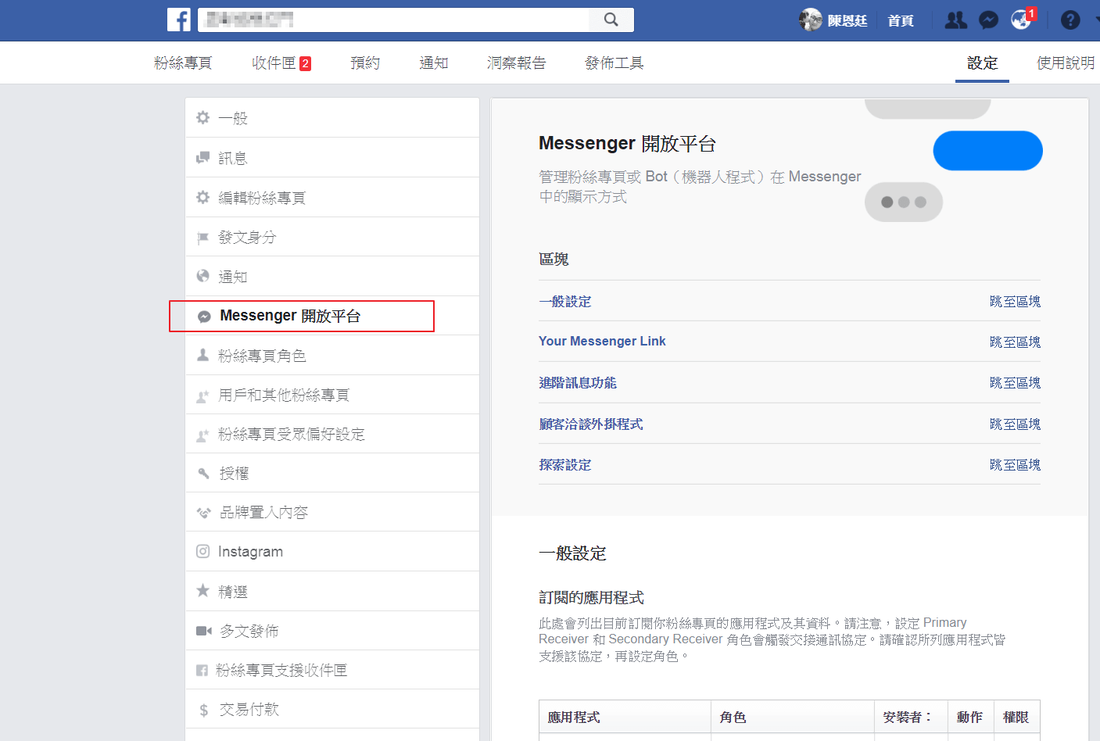
Task: Select 多文發佈 in the sidebar
Action: pyautogui.click(x=333, y=631)
